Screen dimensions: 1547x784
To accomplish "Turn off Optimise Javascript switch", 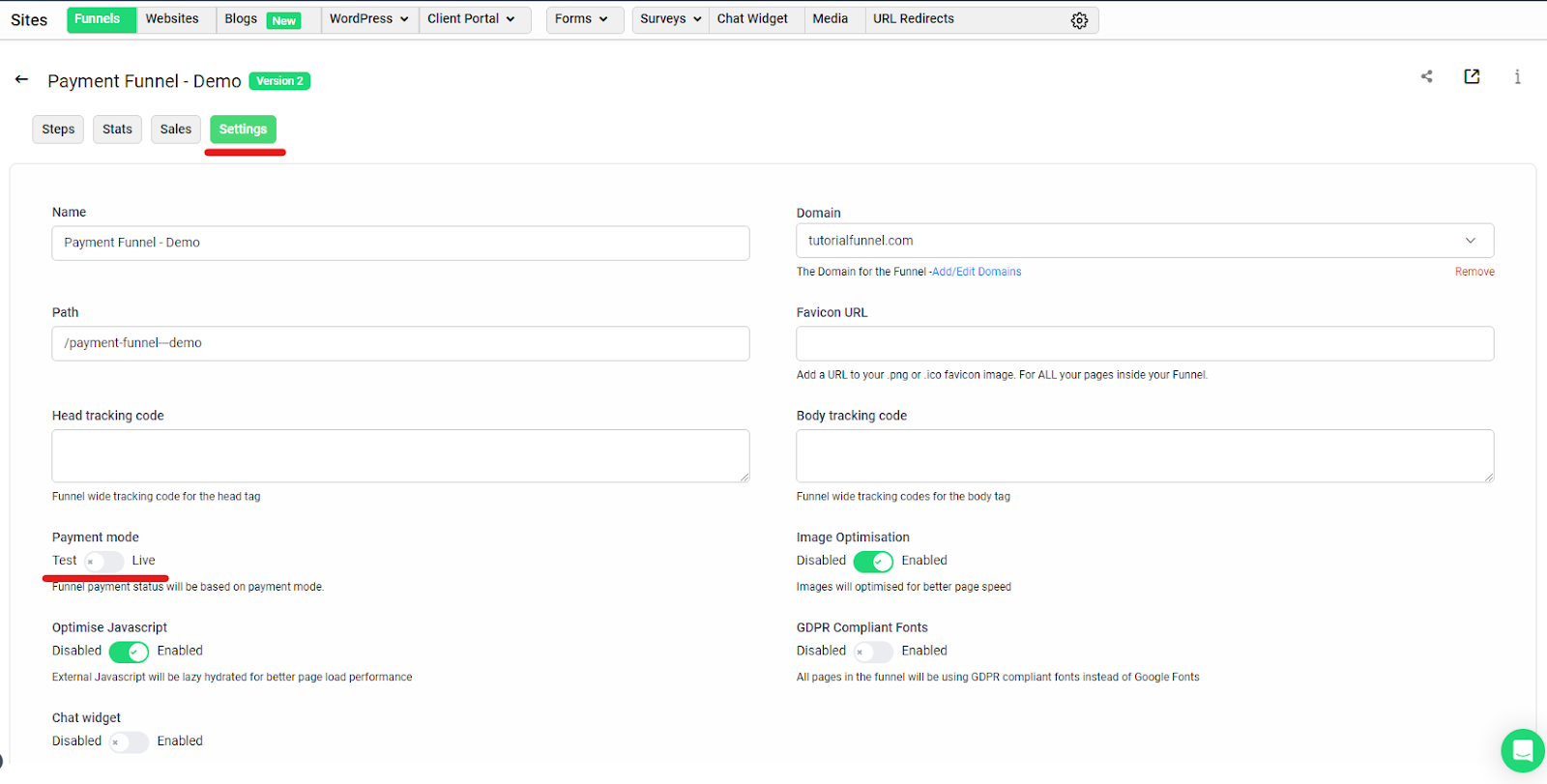I will pos(129,652).
